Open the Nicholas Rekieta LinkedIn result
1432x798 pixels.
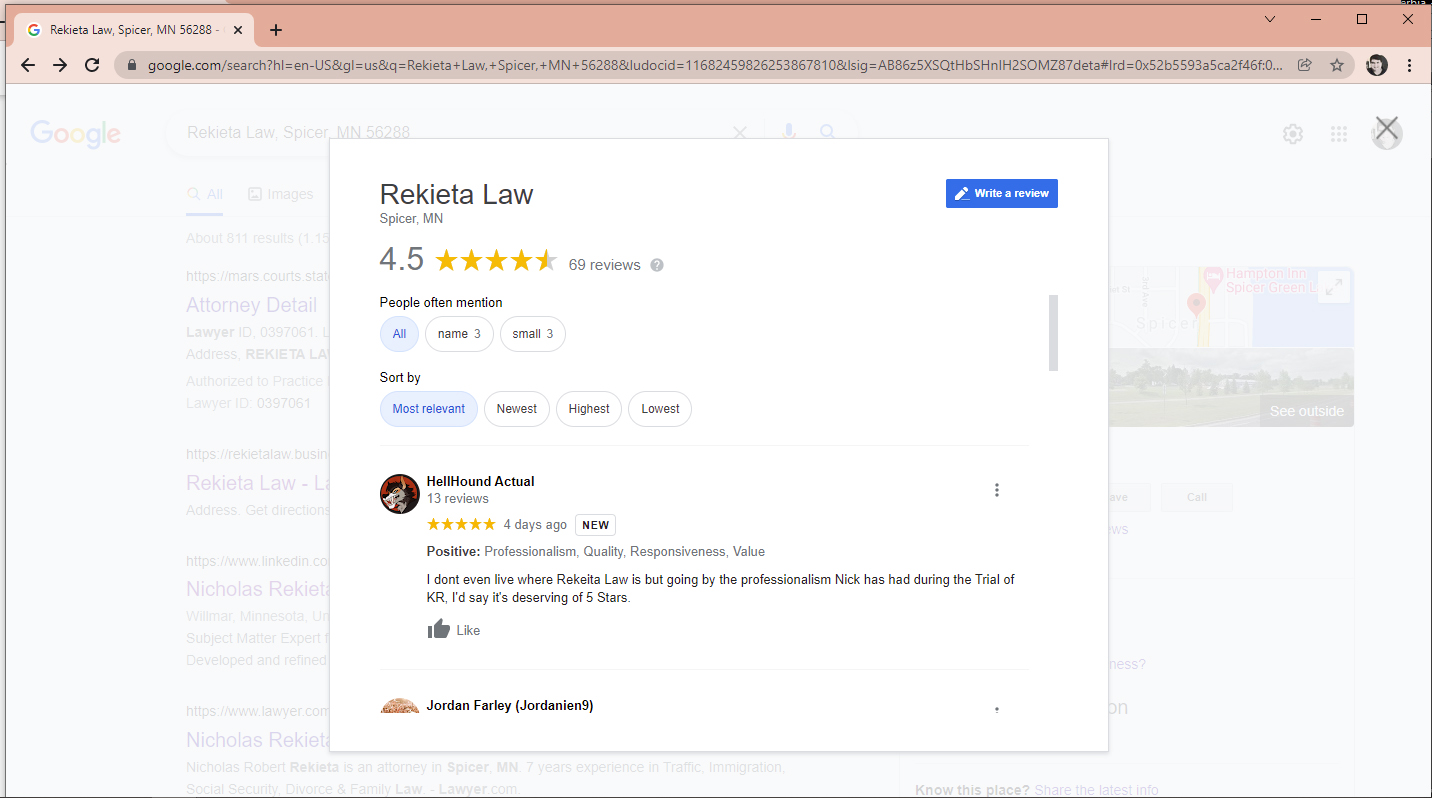(258, 589)
